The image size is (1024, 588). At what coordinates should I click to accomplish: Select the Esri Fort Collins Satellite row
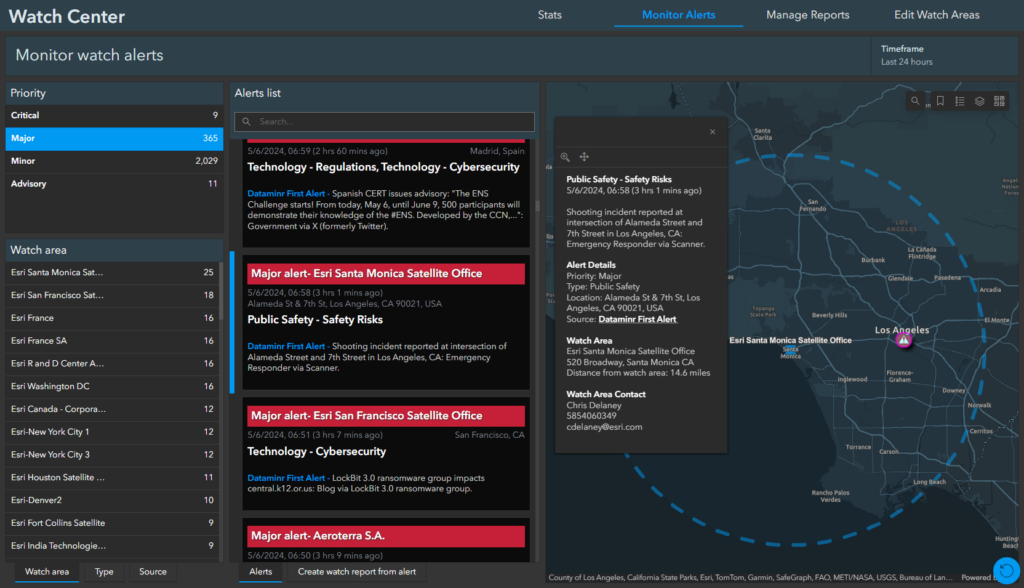click(x=112, y=523)
